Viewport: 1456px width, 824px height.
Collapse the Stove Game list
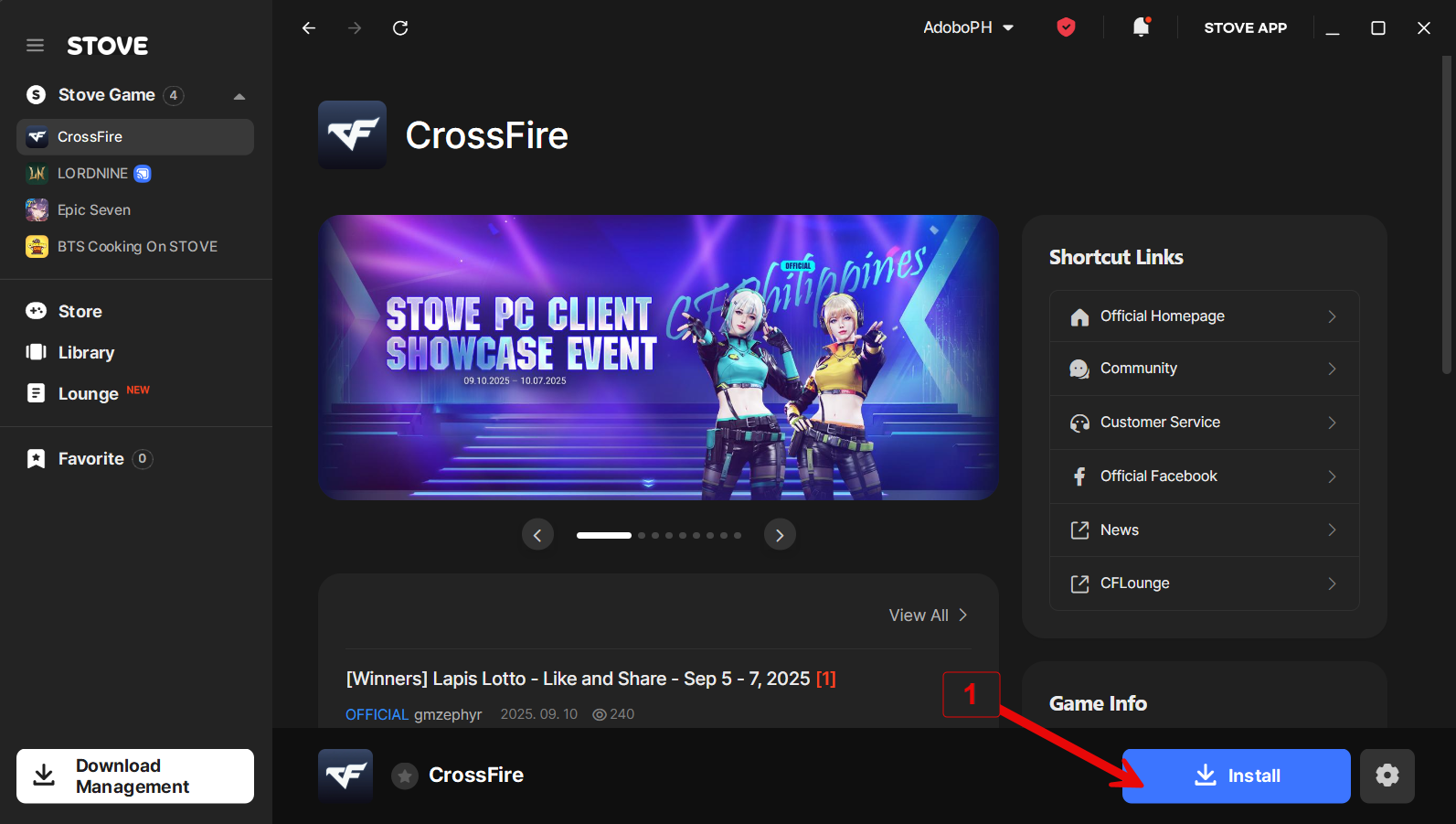click(x=239, y=96)
